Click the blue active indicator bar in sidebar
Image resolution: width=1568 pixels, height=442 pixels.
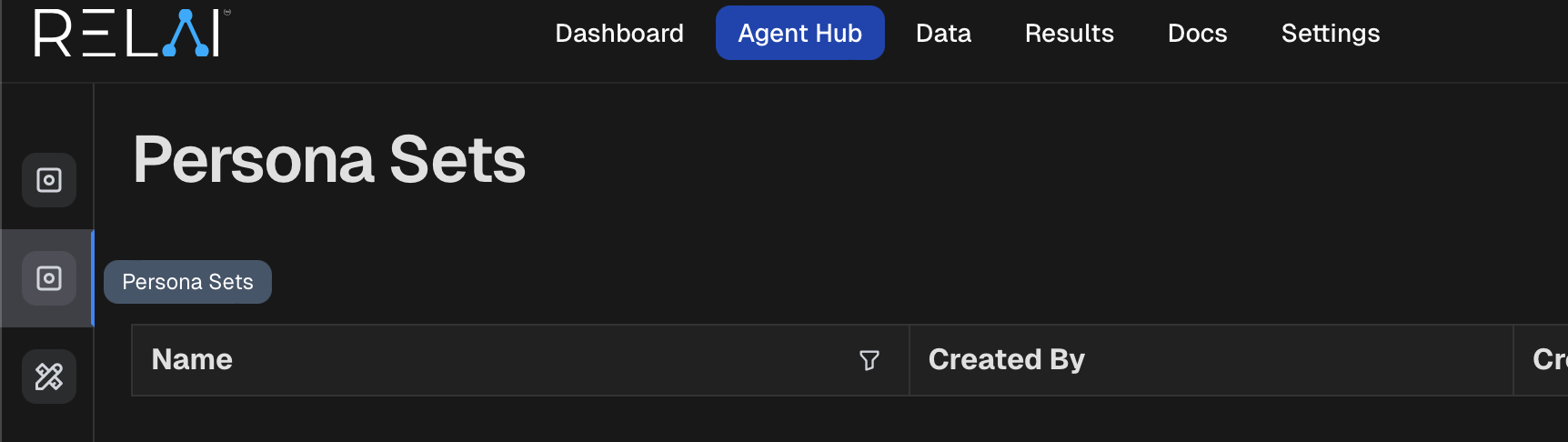point(93,278)
